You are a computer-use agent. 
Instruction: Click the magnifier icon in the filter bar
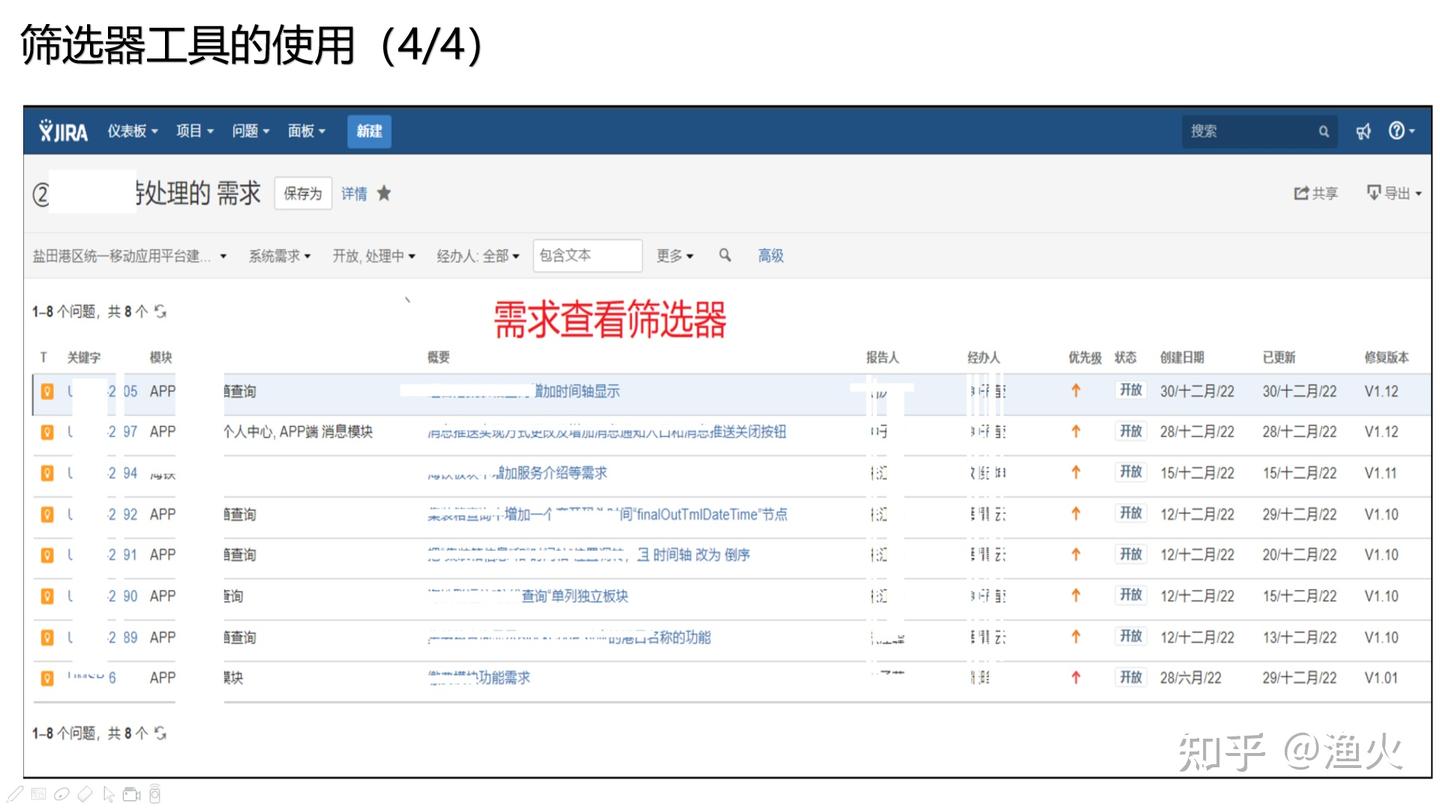coord(725,256)
